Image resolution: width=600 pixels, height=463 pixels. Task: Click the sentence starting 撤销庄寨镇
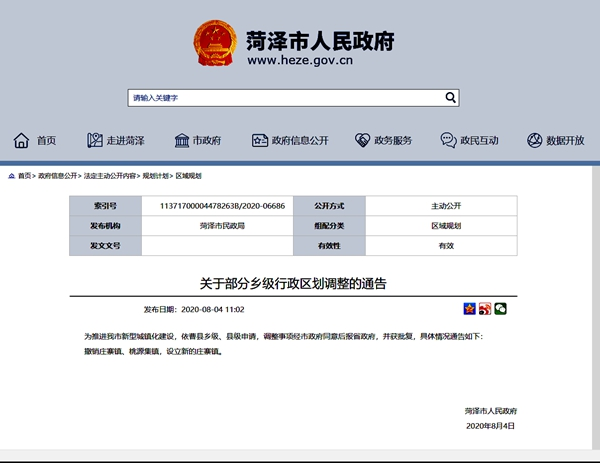click(153, 351)
